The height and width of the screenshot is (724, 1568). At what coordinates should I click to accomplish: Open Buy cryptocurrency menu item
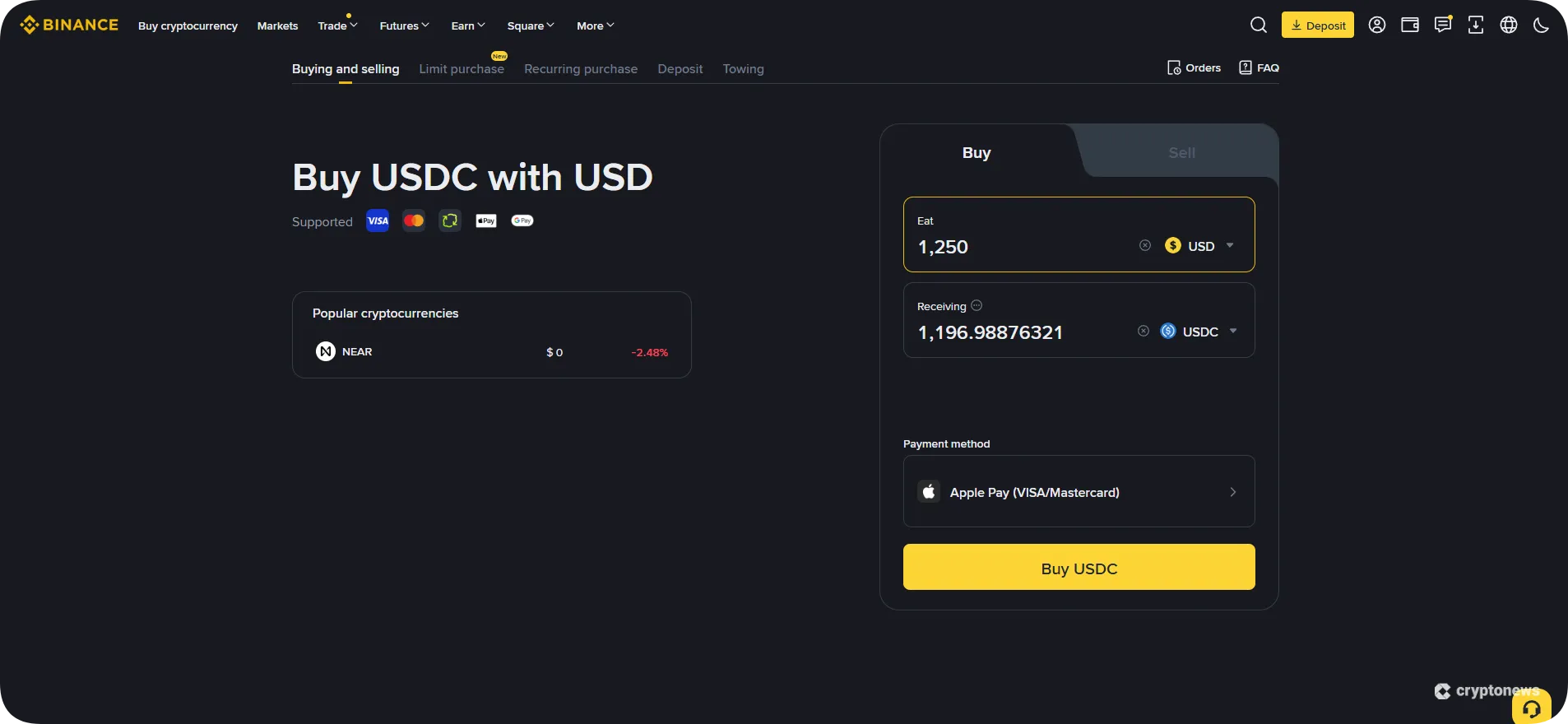click(188, 26)
